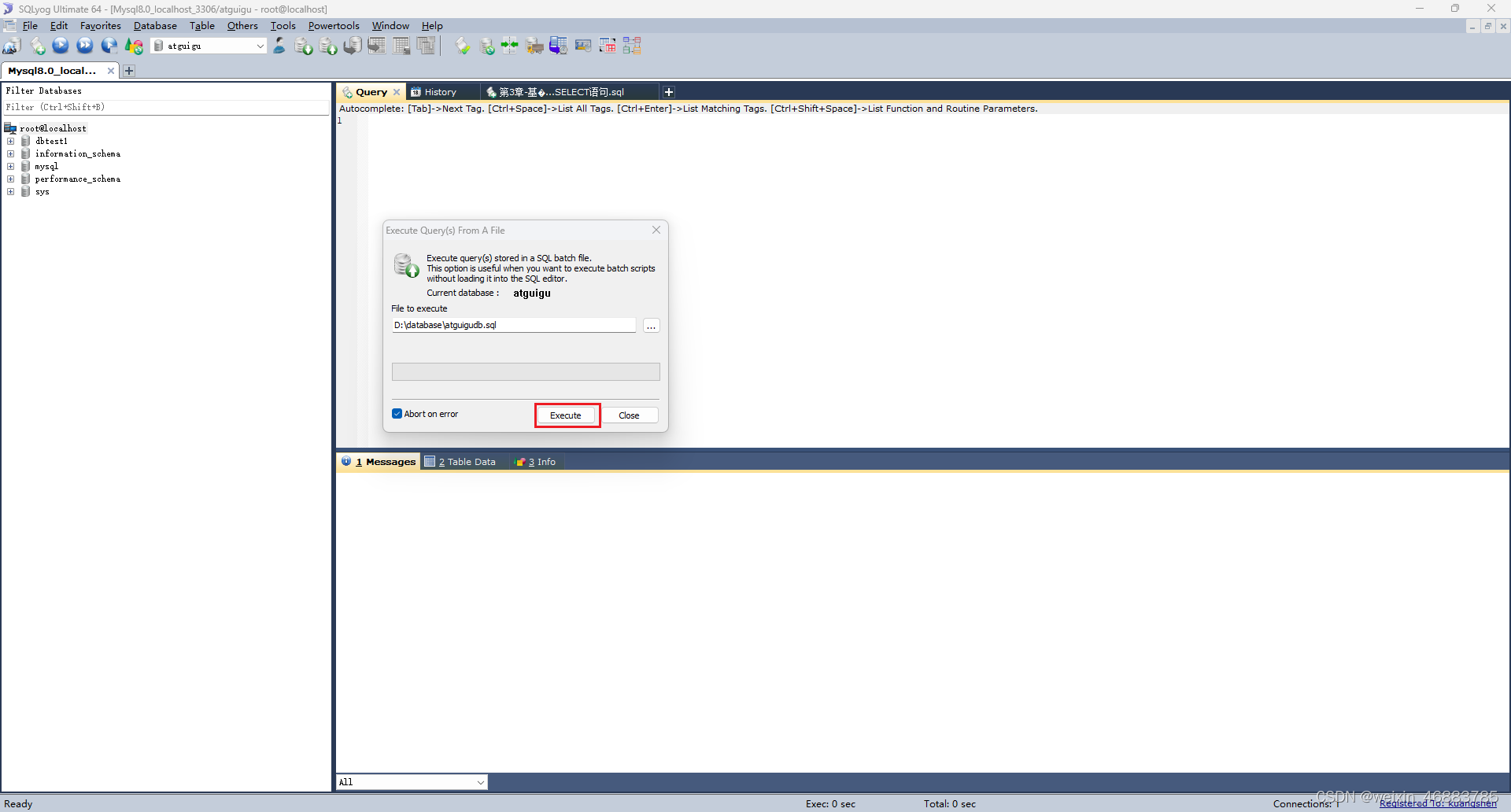The height and width of the screenshot is (812, 1511).
Task: Select the sys database in tree
Action: pos(42,192)
